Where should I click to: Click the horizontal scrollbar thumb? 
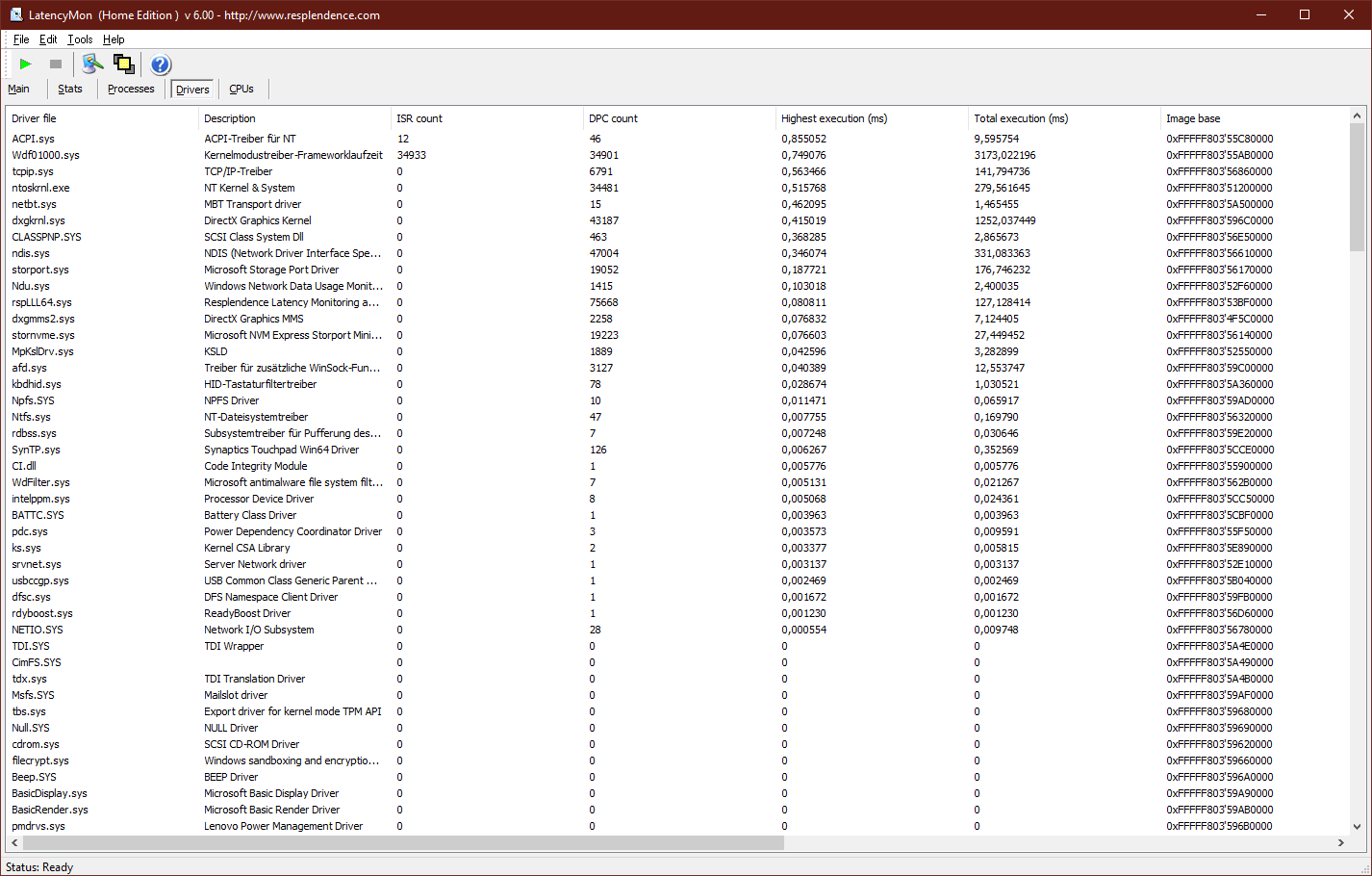(x=403, y=842)
